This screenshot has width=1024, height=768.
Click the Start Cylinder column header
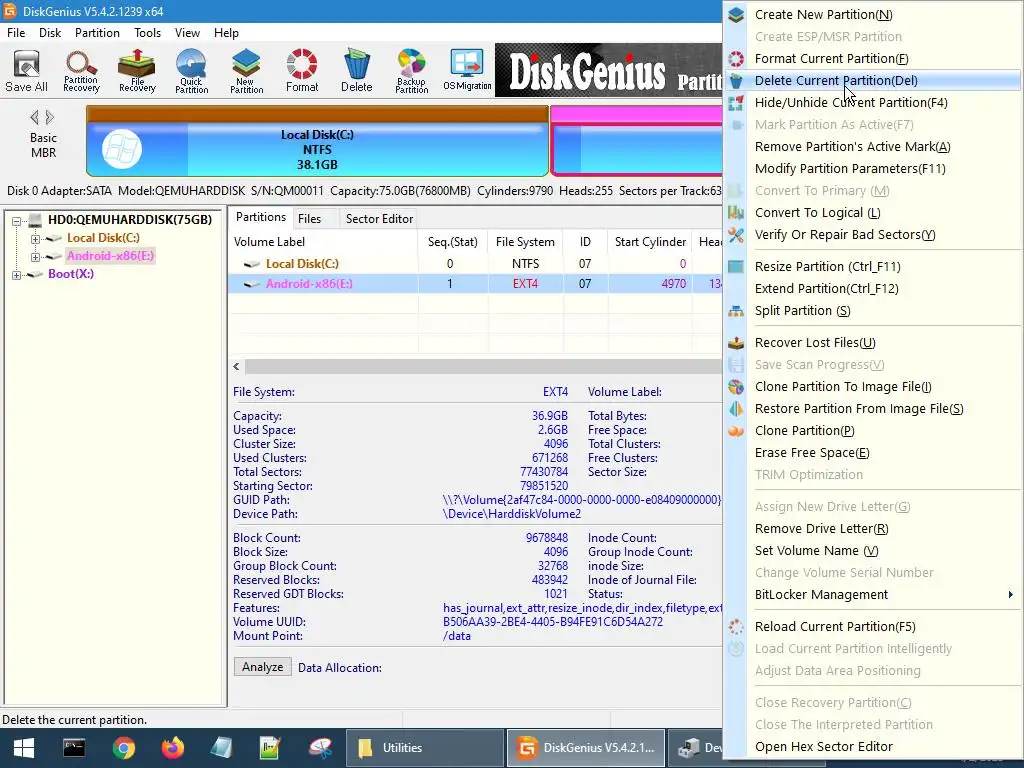pos(650,242)
